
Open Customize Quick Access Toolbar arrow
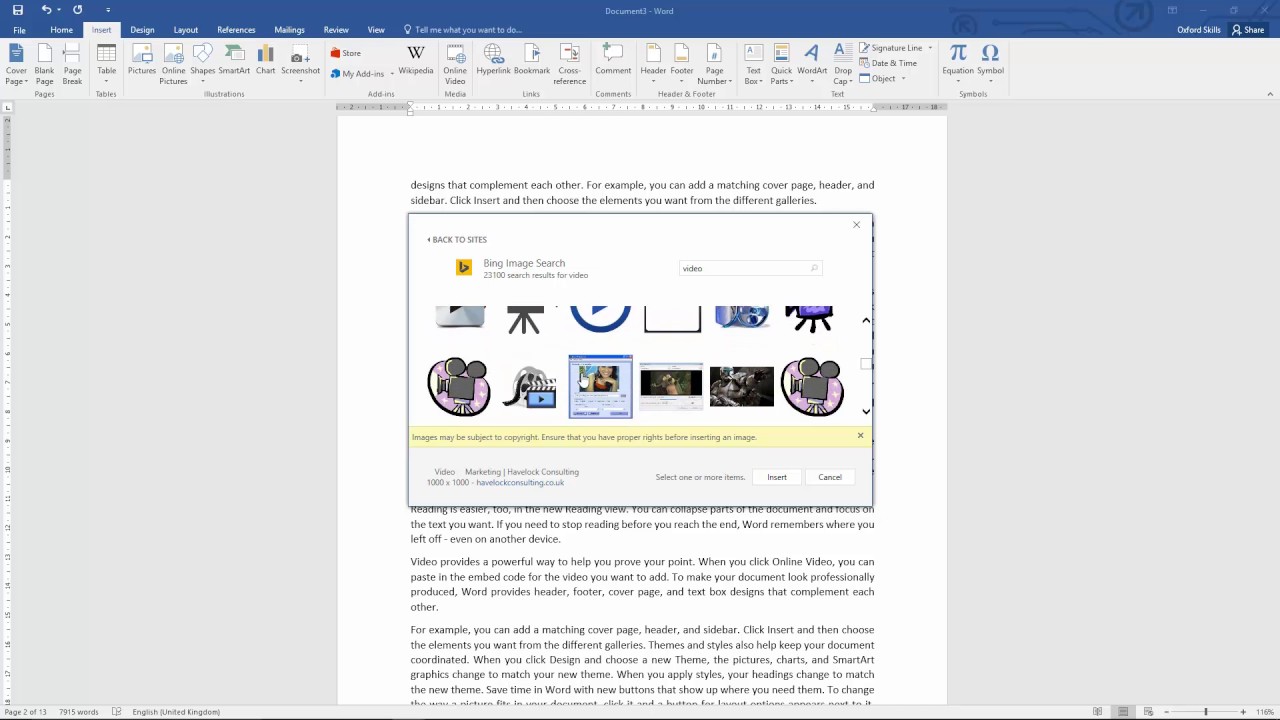click(108, 10)
